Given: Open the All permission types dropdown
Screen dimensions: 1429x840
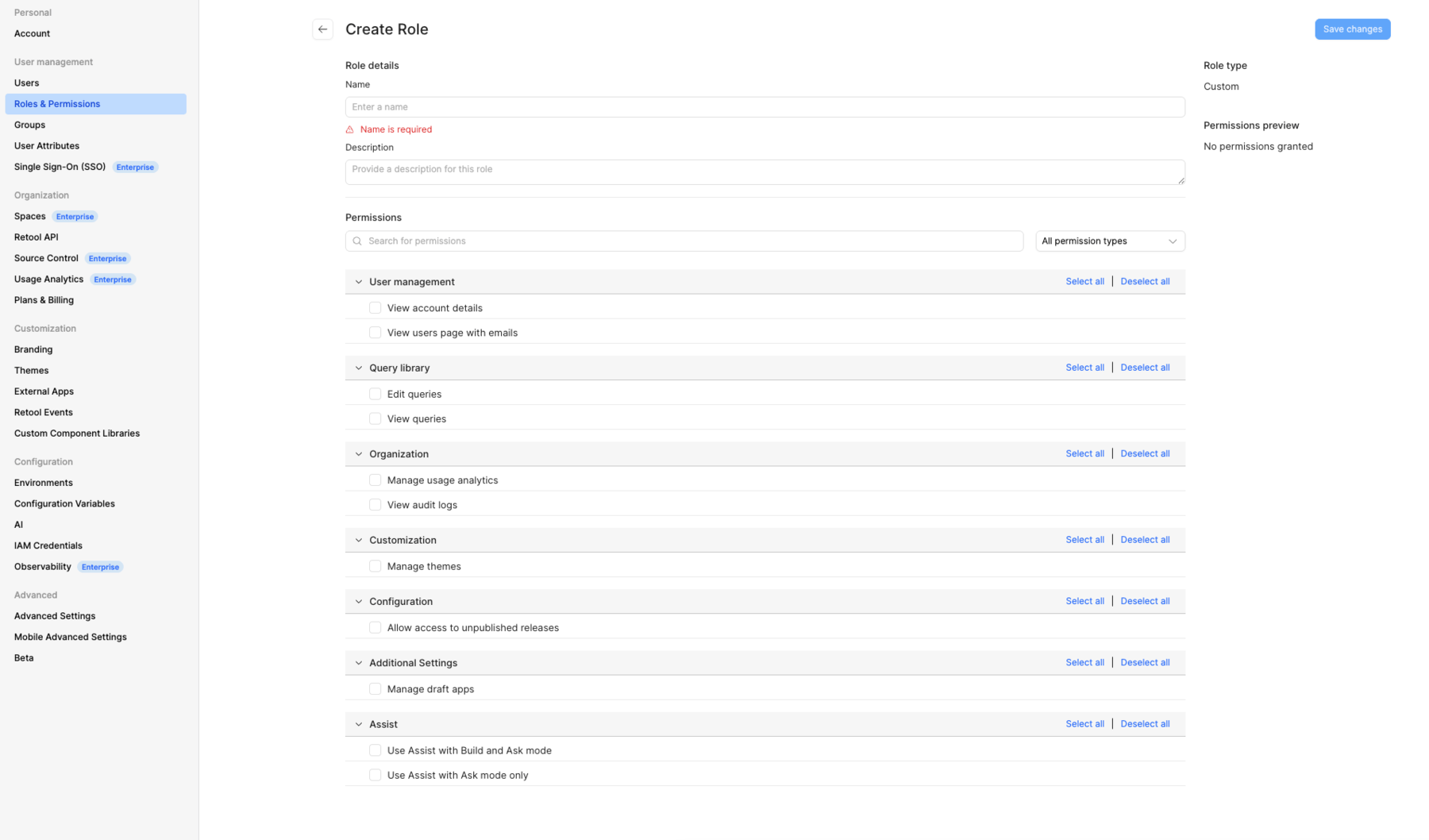Looking at the screenshot, I should (1109, 241).
